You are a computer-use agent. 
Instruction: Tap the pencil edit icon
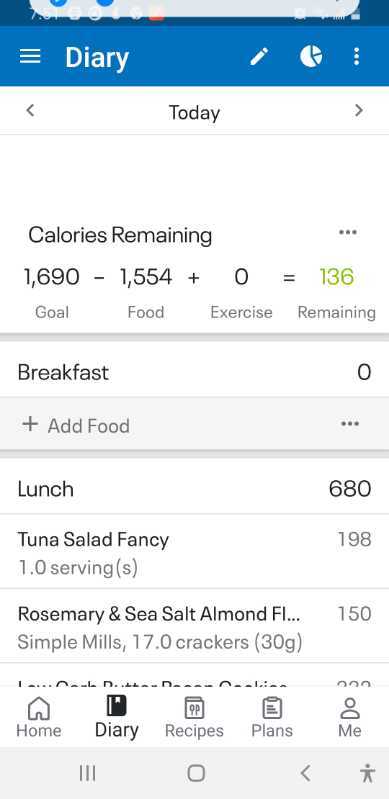pos(259,56)
